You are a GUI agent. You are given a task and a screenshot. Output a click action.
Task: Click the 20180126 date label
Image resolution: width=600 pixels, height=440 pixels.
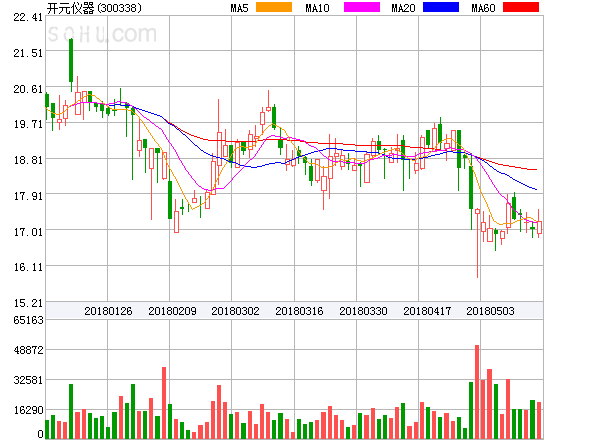pyautogui.click(x=108, y=311)
